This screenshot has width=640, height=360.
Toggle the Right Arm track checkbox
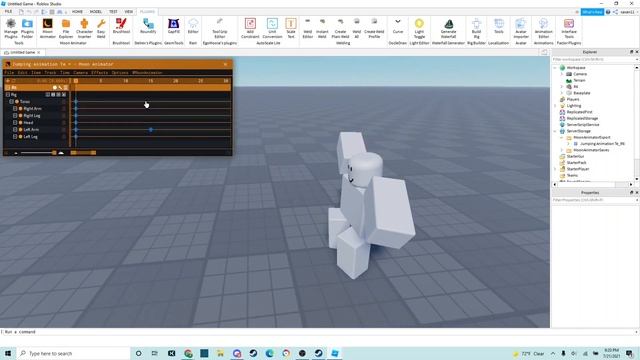tap(15, 109)
